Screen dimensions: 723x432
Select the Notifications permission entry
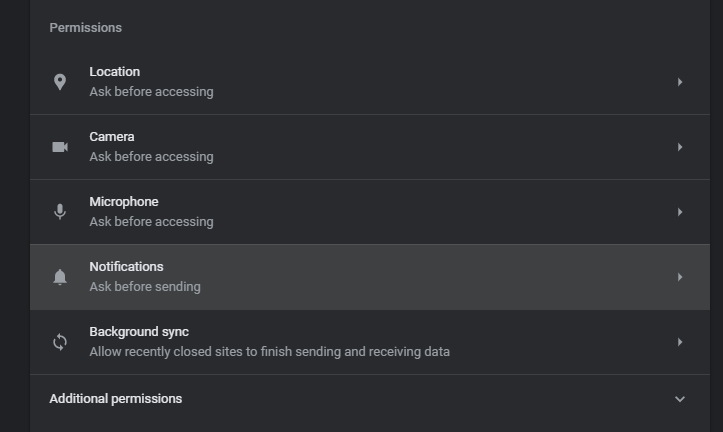coord(126,267)
